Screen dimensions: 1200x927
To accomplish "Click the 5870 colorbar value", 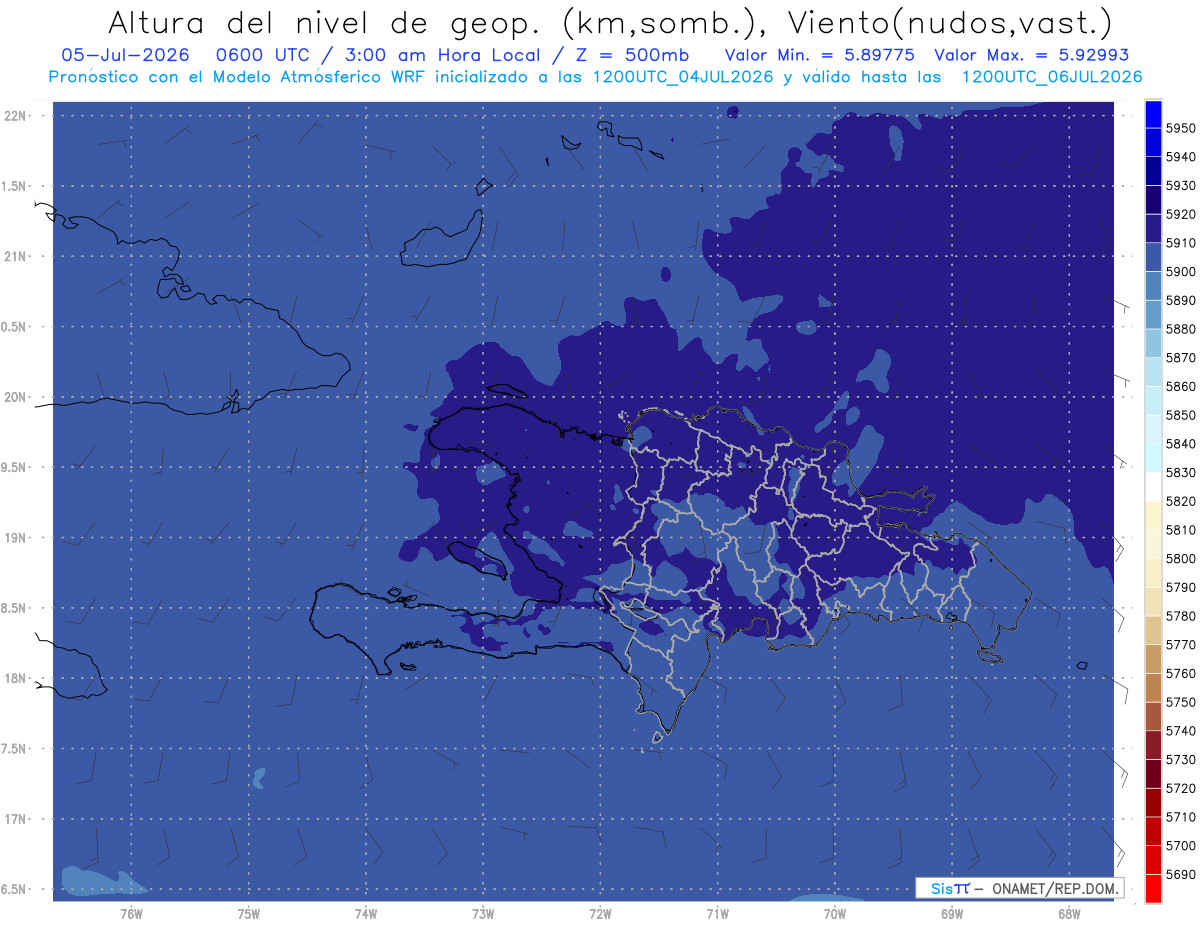I will tap(1180, 357).
